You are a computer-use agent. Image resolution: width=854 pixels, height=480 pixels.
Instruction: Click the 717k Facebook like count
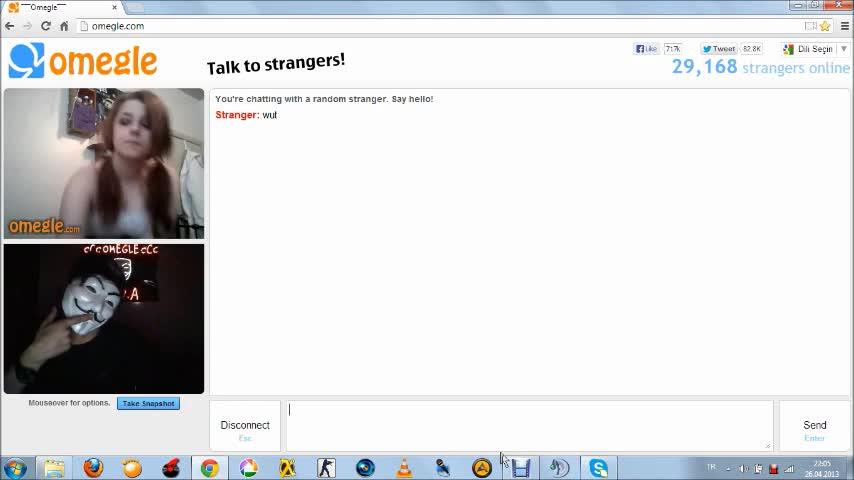tap(673, 48)
